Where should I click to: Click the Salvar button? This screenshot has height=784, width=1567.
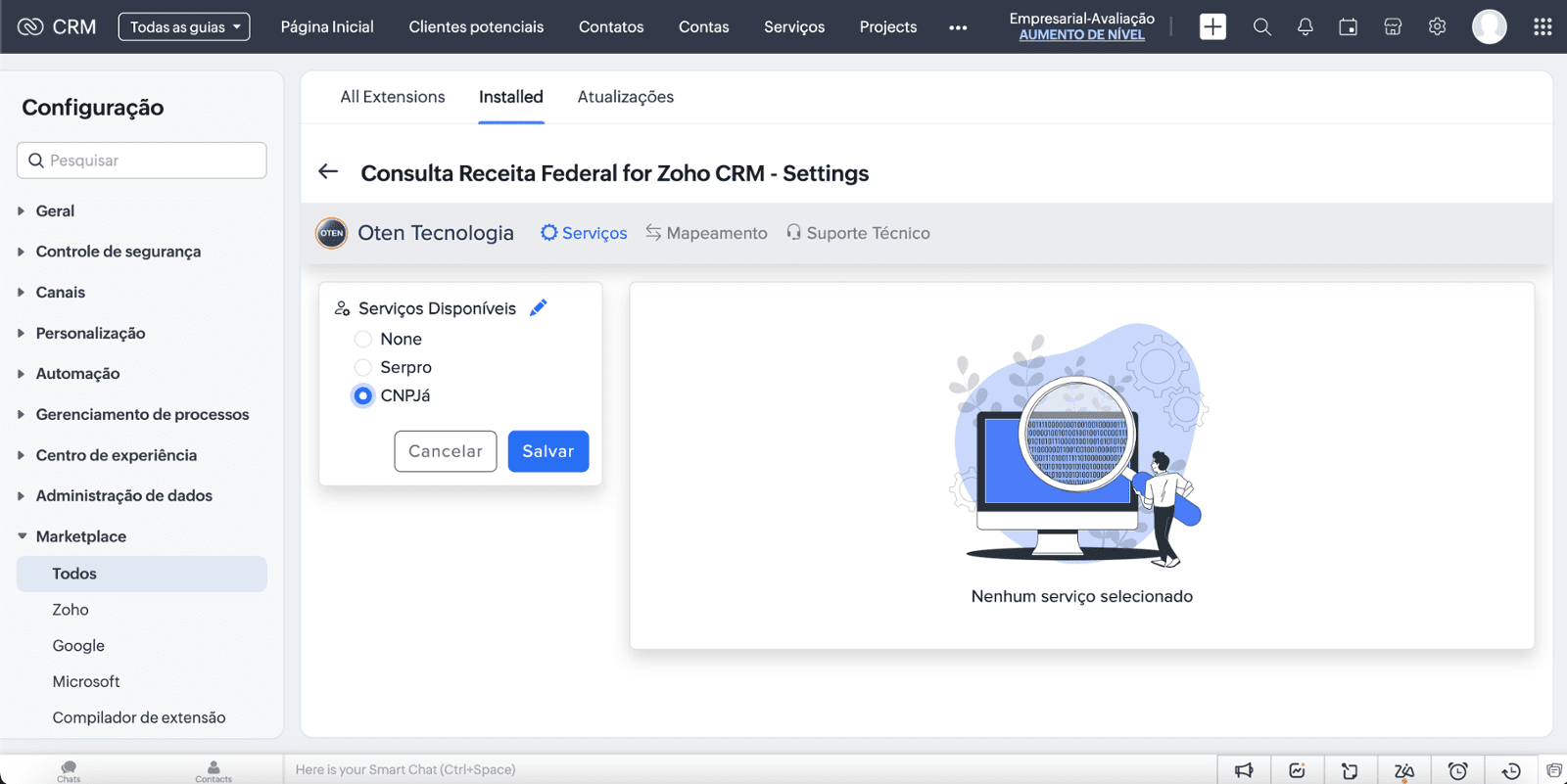point(547,451)
